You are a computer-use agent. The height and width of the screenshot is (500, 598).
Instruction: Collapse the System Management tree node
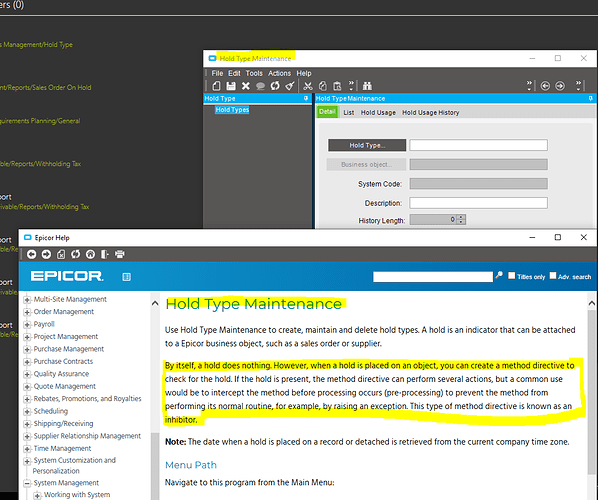tap(27, 483)
